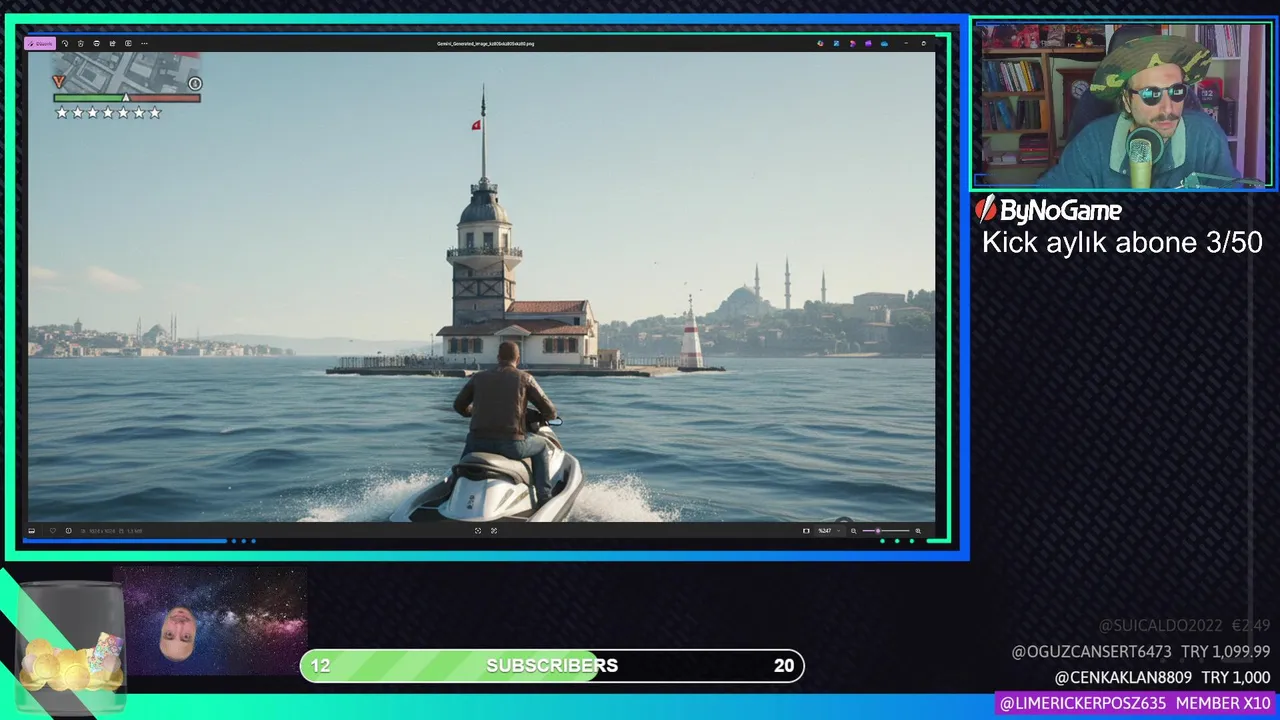Click the galaxy upside-down face thumbnail
This screenshot has height=720, width=1280.
coord(210,622)
